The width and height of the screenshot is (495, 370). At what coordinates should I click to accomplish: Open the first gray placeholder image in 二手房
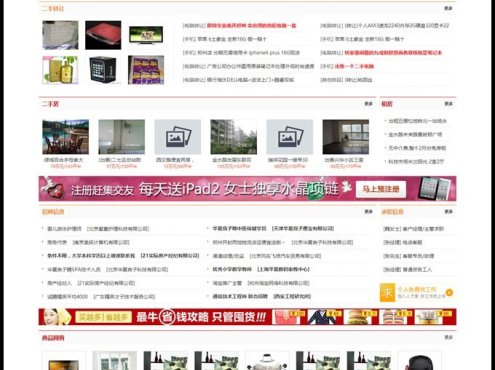[177, 137]
